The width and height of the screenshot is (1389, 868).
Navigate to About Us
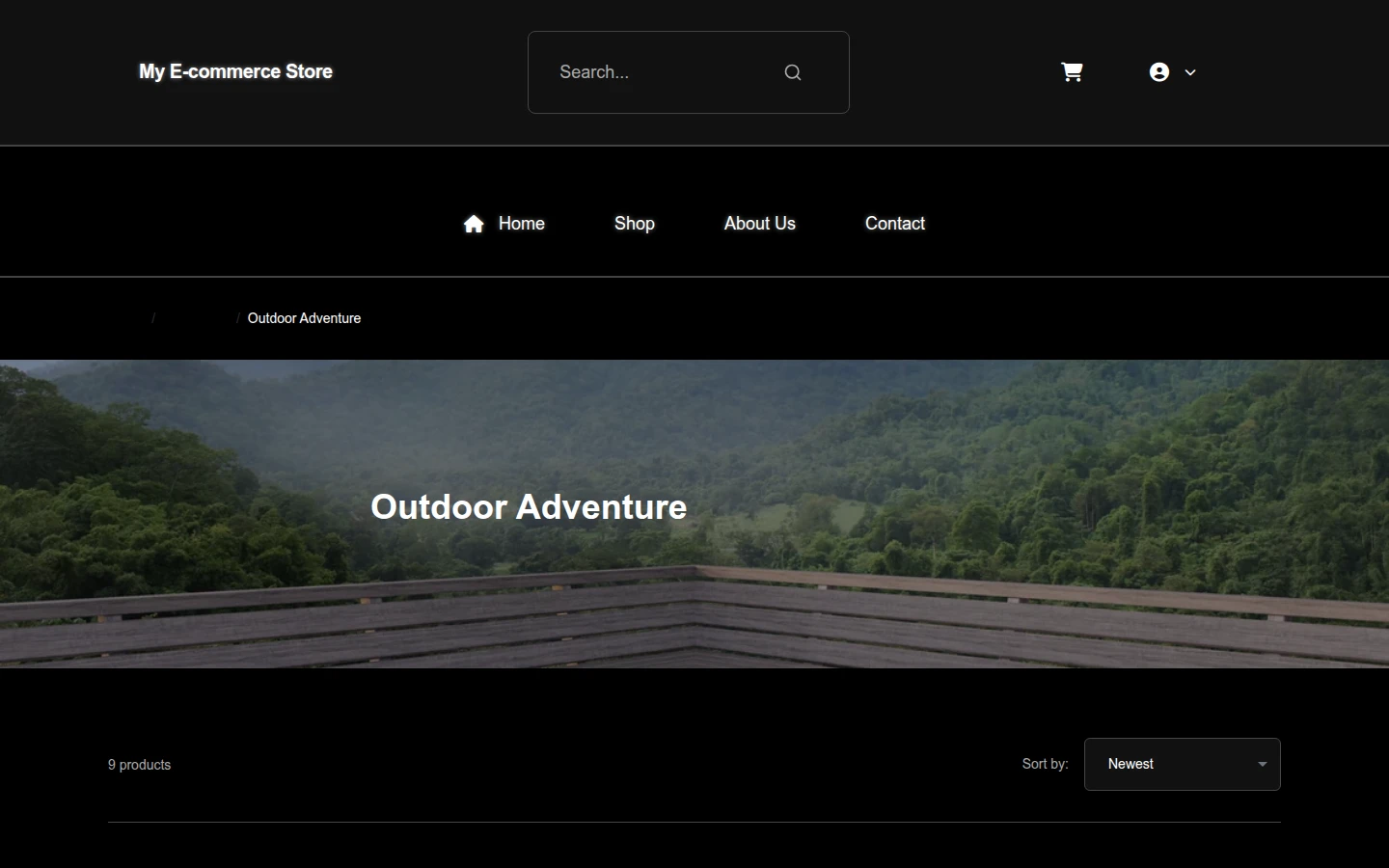(x=760, y=224)
